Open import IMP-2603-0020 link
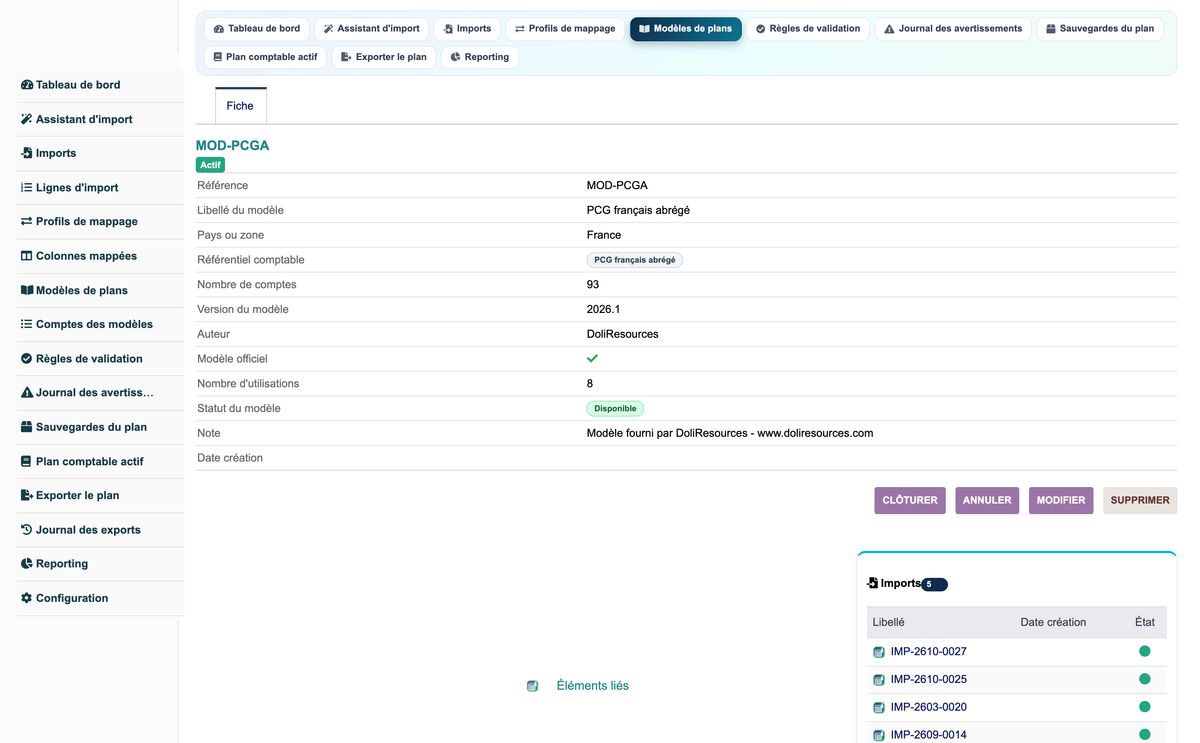Image resolution: width=1200 pixels, height=743 pixels. [928, 707]
